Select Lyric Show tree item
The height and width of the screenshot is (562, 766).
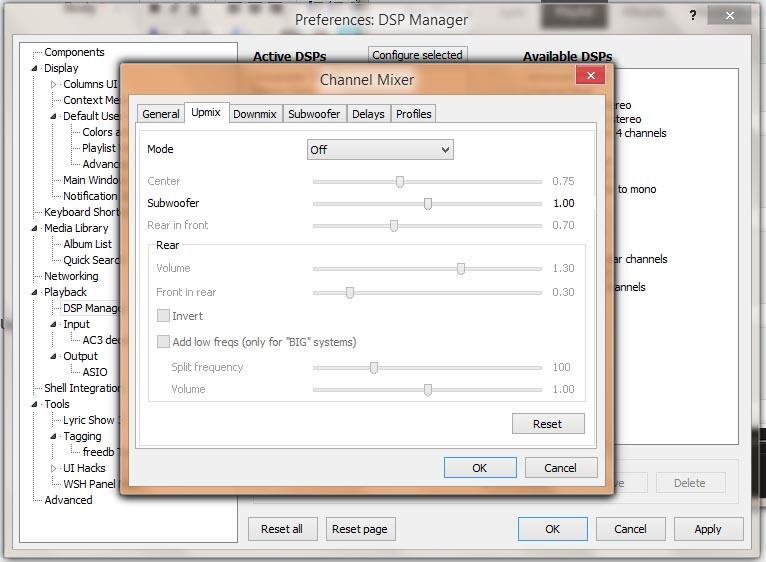click(x=91, y=420)
